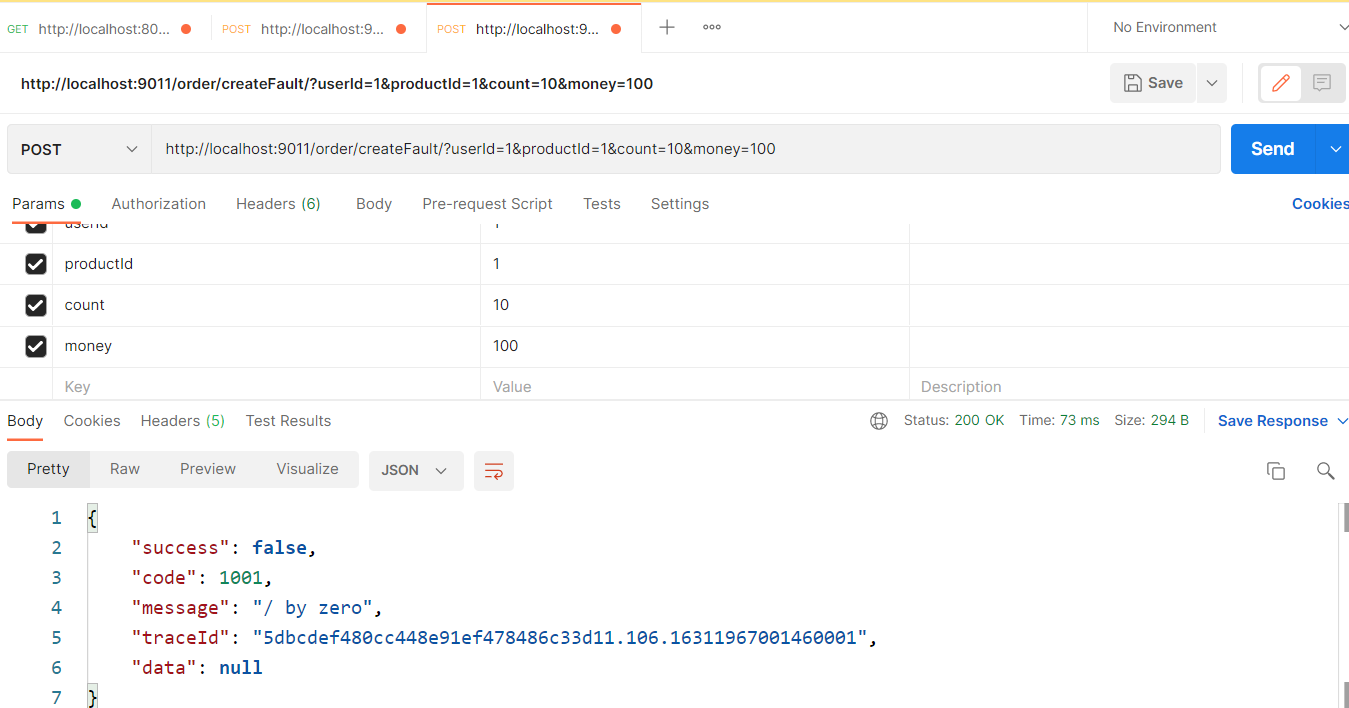Open the Tests tab
This screenshot has width=1349, height=708.
tap(602, 204)
